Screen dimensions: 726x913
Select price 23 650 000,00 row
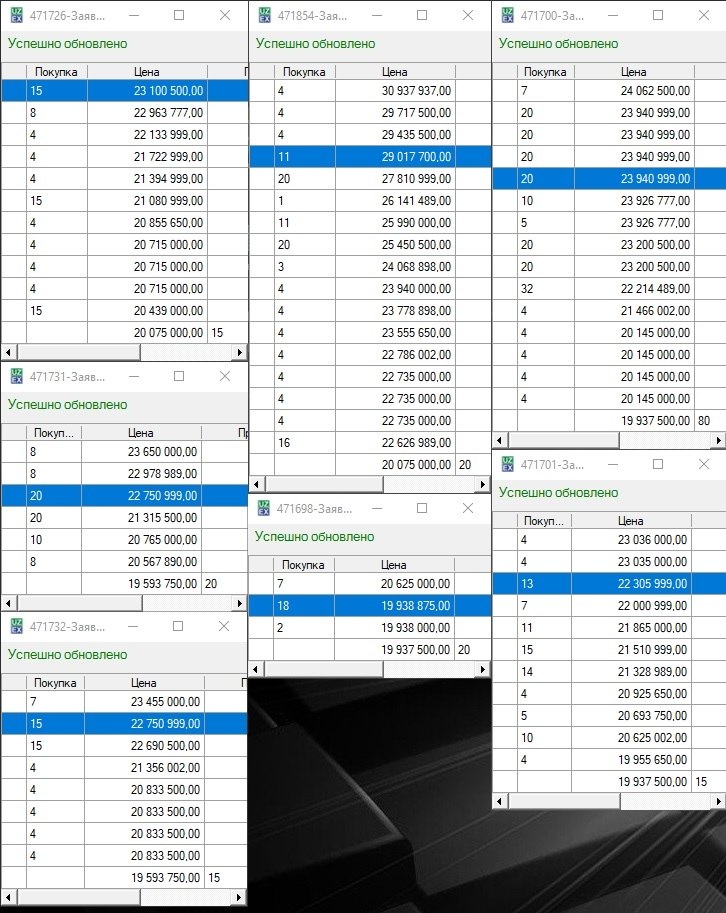[x=125, y=452]
